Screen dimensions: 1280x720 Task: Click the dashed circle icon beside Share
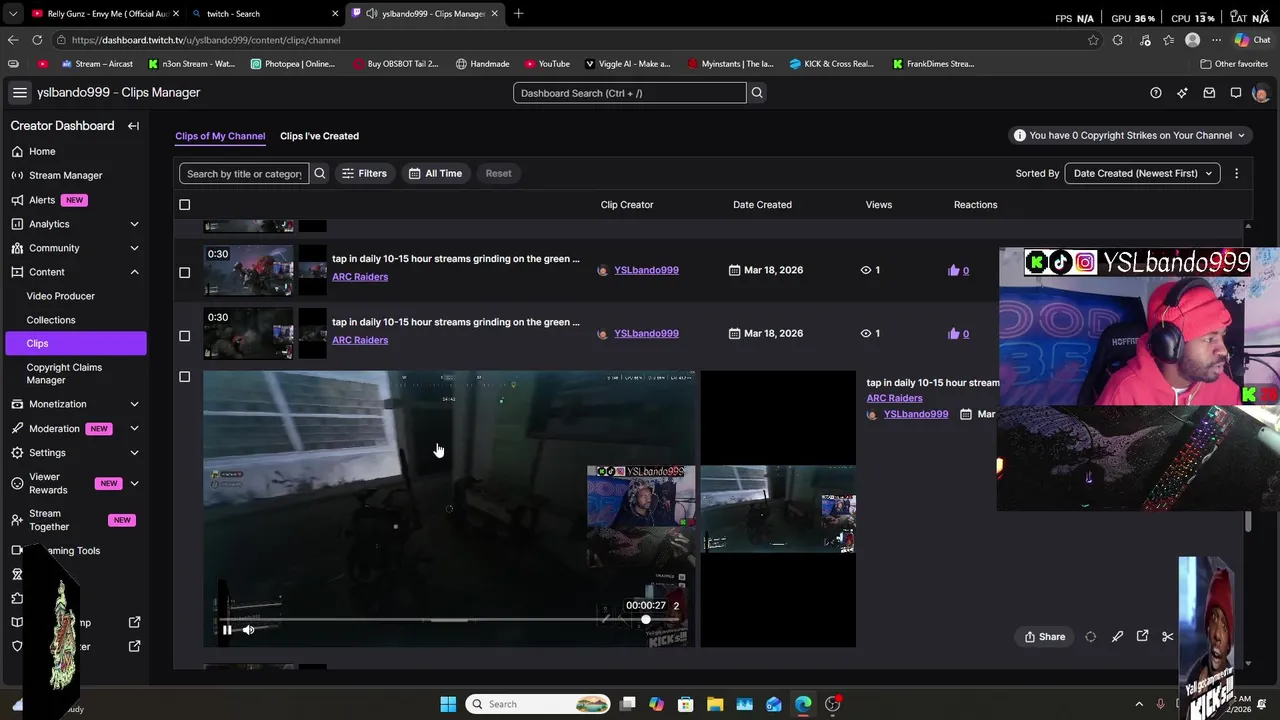[1090, 637]
